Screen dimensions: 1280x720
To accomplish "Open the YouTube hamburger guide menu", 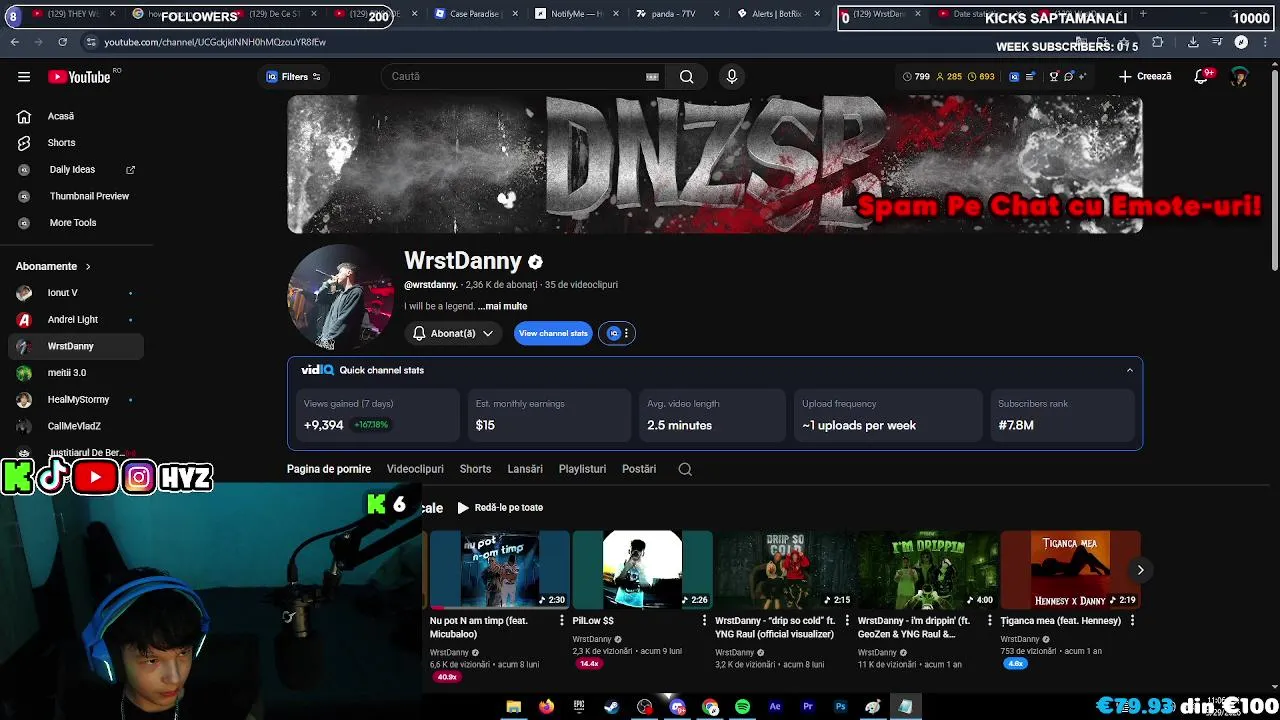I will tap(24, 77).
